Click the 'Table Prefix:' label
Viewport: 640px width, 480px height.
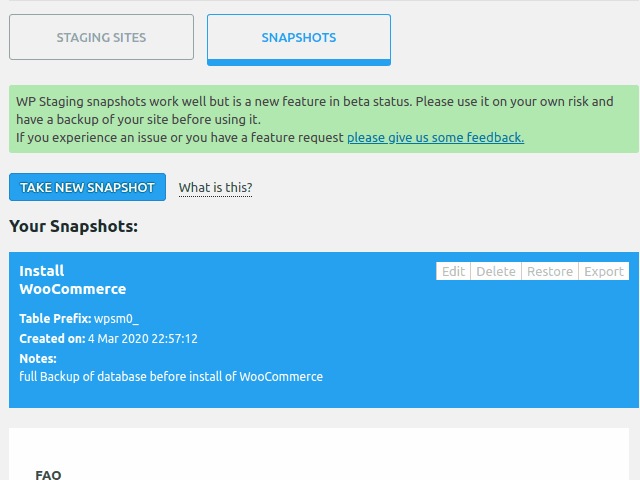(x=55, y=319)
